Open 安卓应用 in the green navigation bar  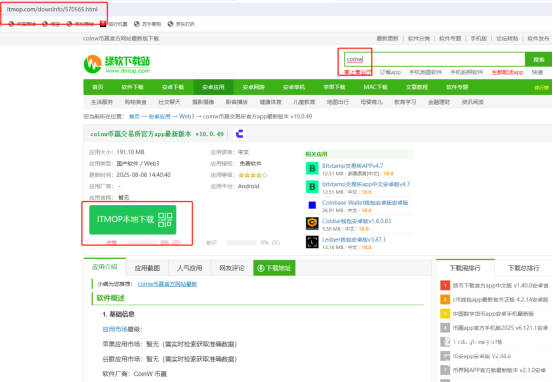(x=213, y=87)
